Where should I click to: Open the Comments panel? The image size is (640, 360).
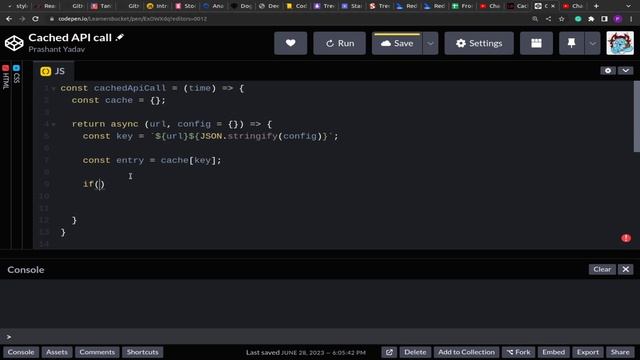(x=97, y=352)
